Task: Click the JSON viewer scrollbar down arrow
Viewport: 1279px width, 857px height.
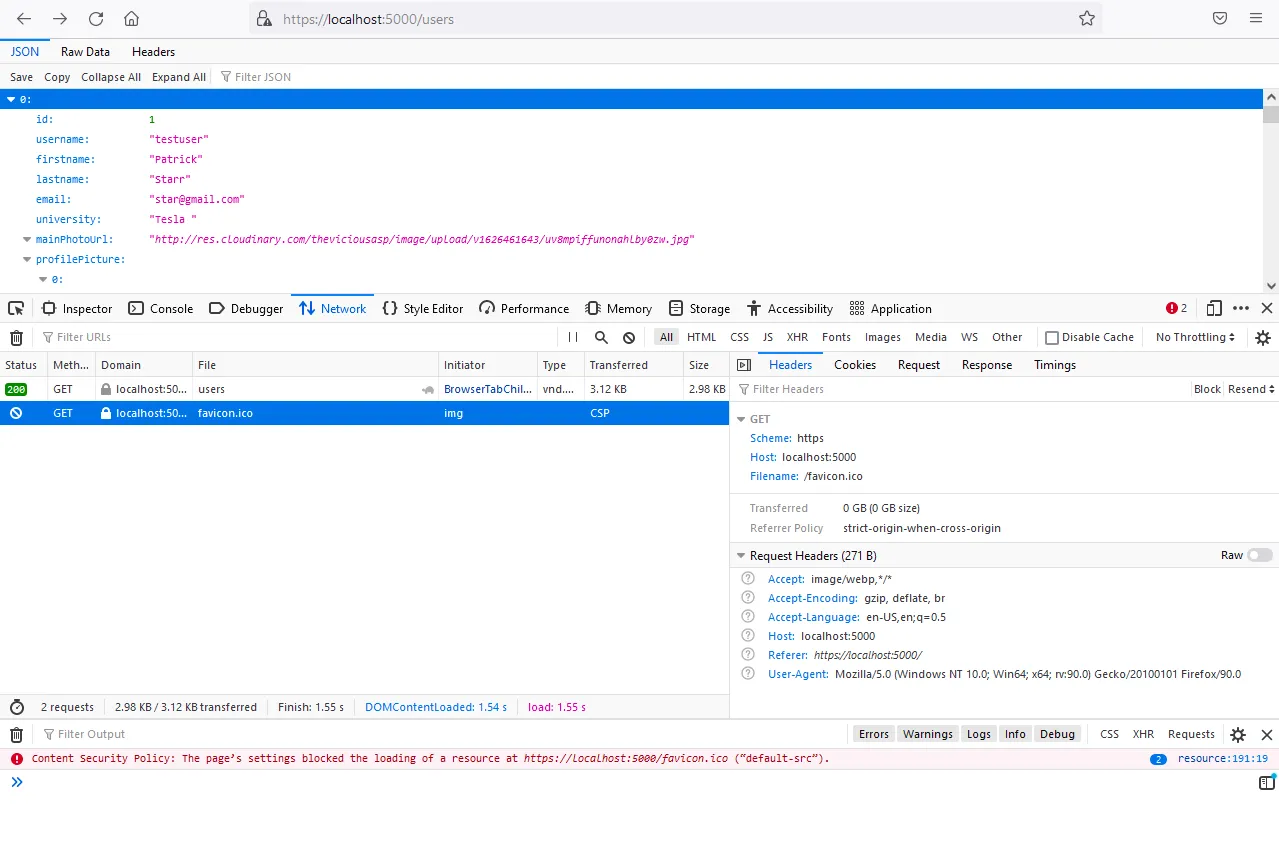Action: coord(1270,285)
